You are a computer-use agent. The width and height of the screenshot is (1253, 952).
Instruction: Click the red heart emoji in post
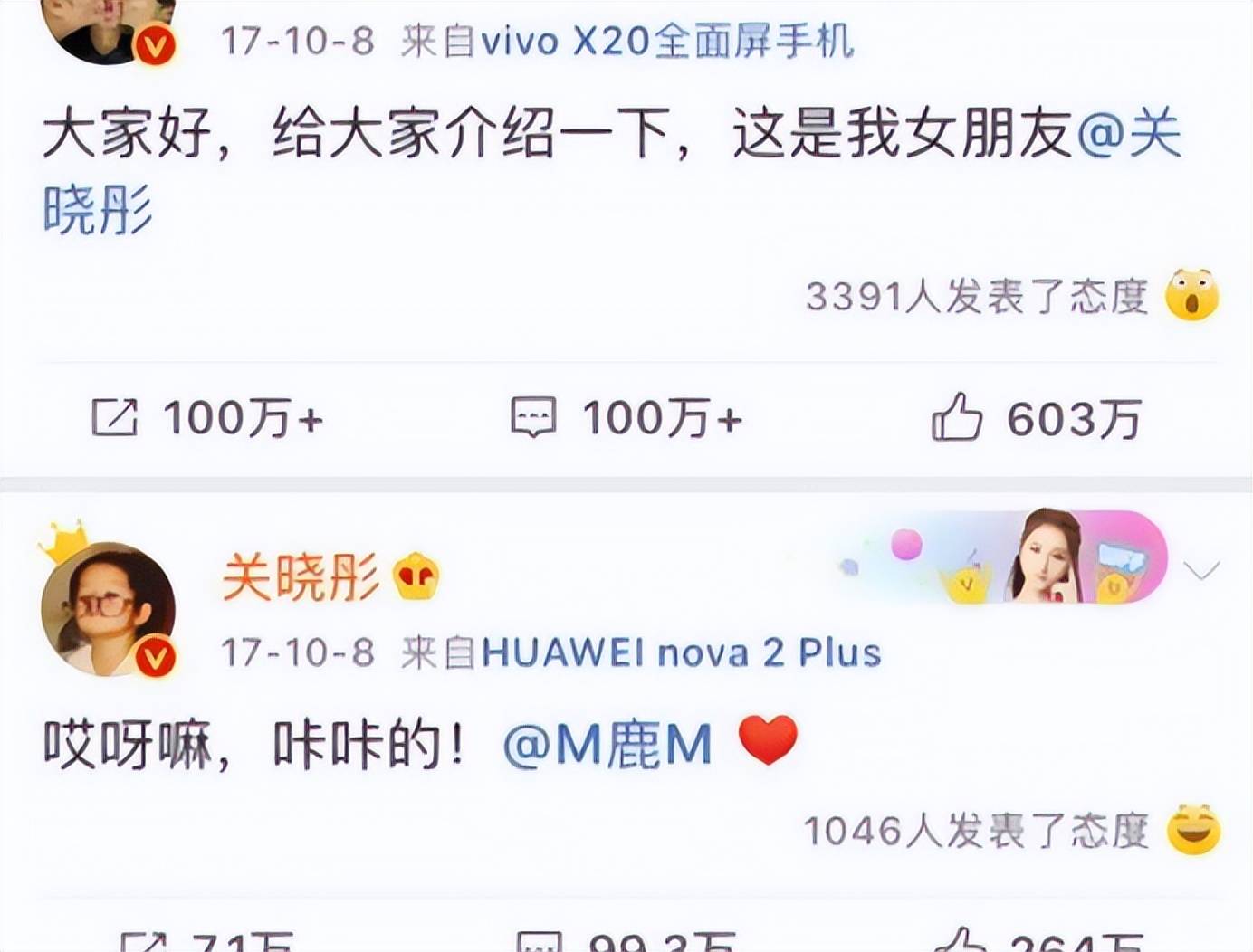(x=768, y=740)
